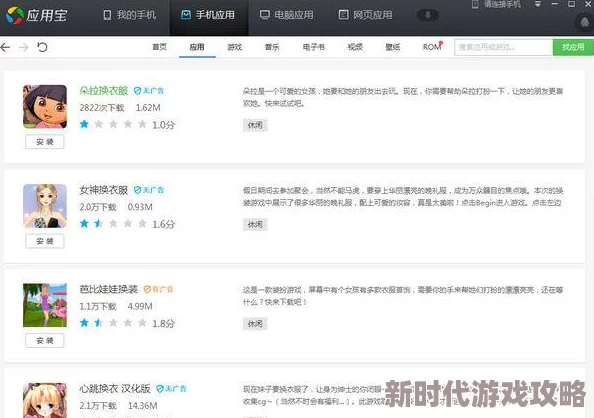Click the 2822次下载 text

[x=102, y=108]
